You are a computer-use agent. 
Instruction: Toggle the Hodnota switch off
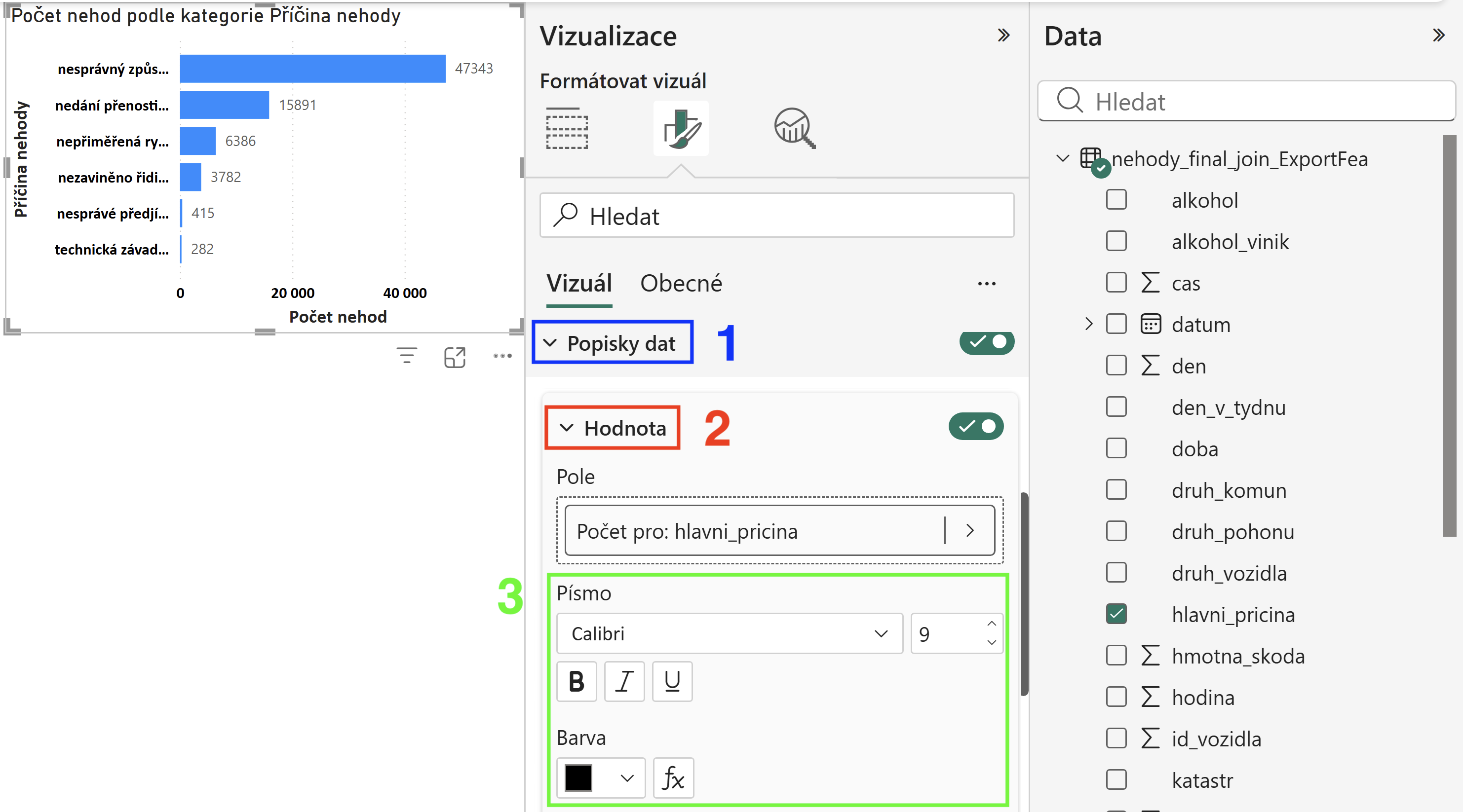click(976, 427)
